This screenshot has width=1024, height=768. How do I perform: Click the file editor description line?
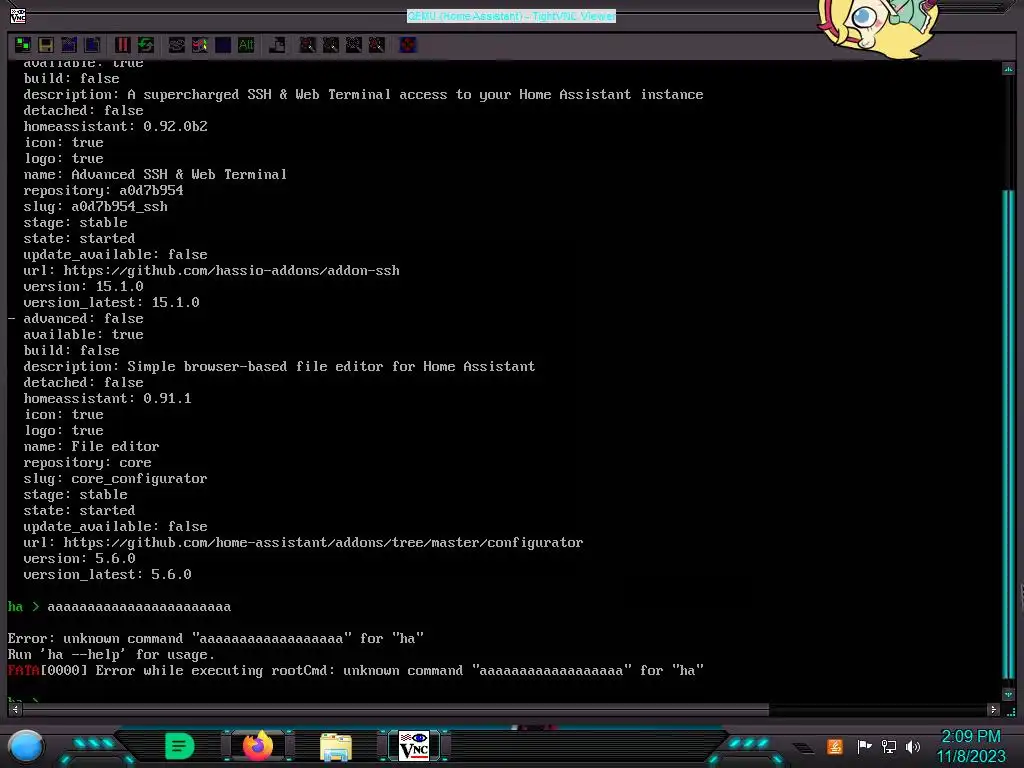[280, 366]
